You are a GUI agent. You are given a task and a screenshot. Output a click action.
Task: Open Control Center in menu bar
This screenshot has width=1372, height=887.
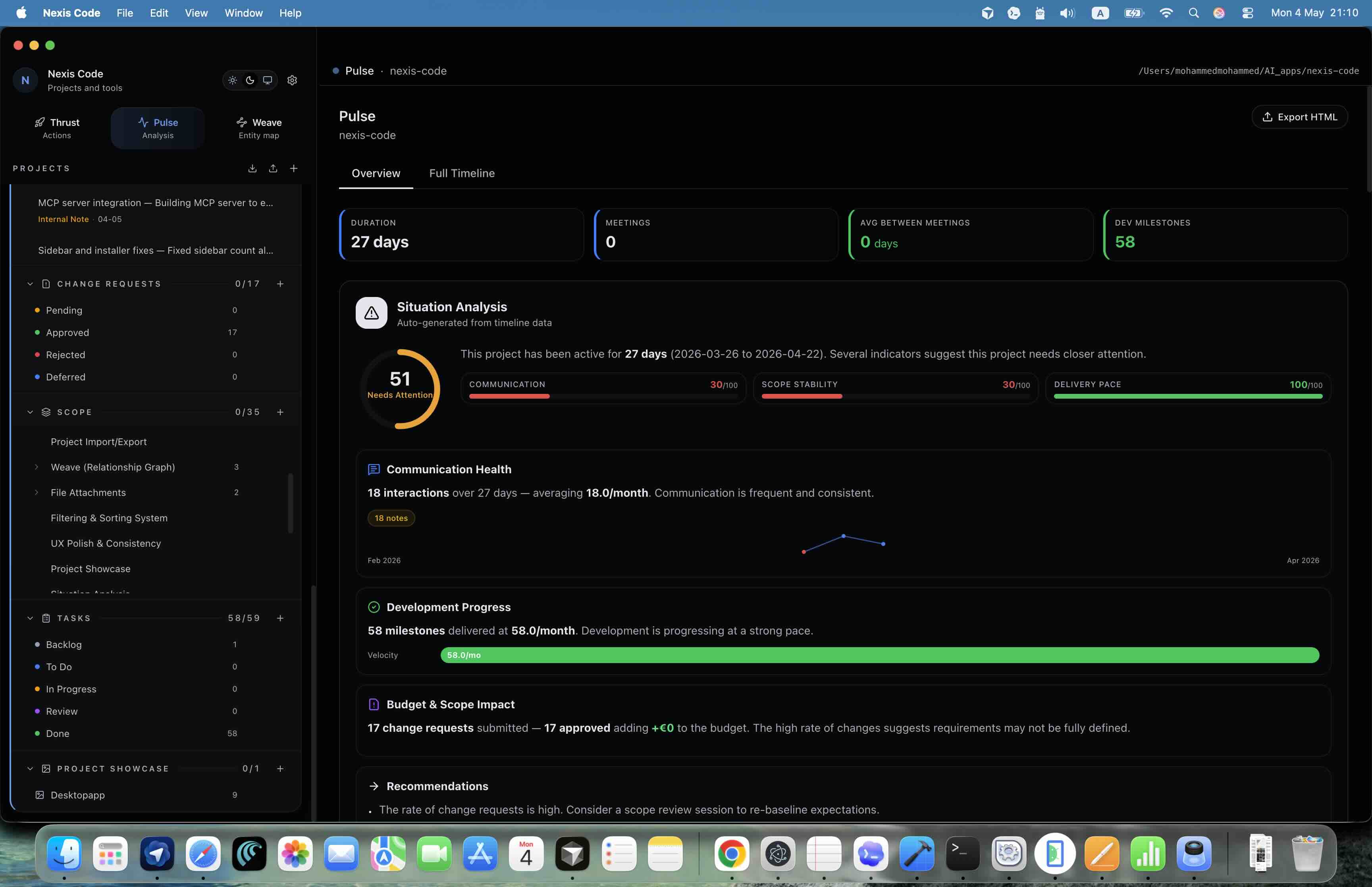(x=1247, y=13)
